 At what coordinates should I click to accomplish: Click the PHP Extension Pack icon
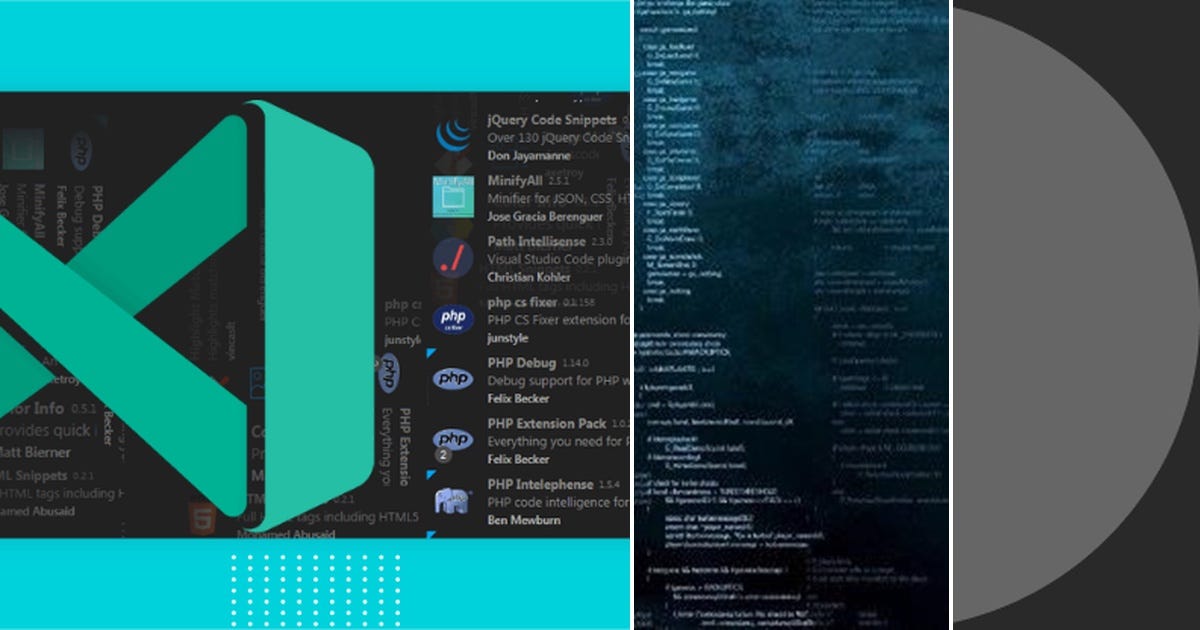(451, 440)
